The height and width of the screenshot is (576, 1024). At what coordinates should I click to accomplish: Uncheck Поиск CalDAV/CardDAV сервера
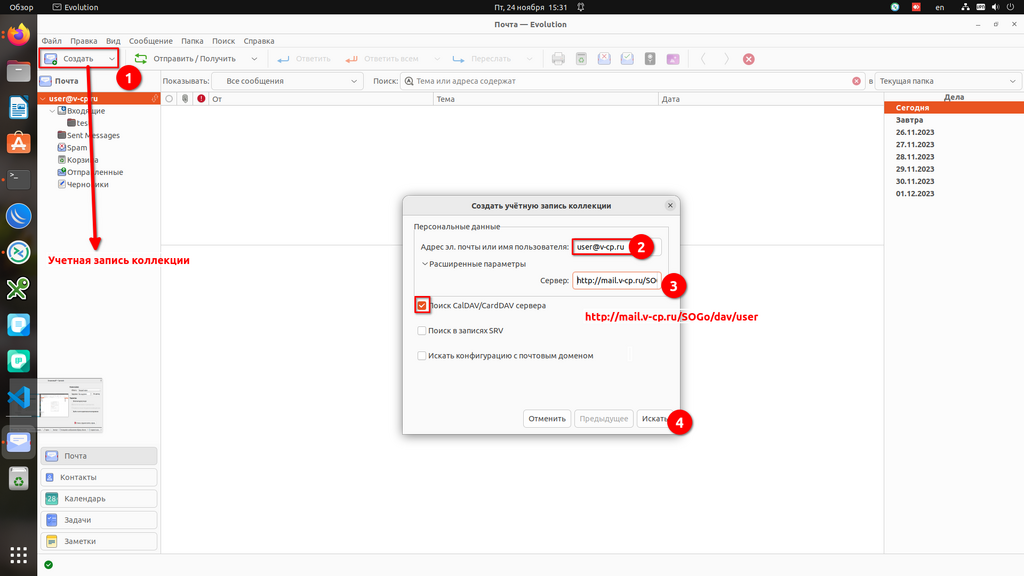tap(422, 305)
